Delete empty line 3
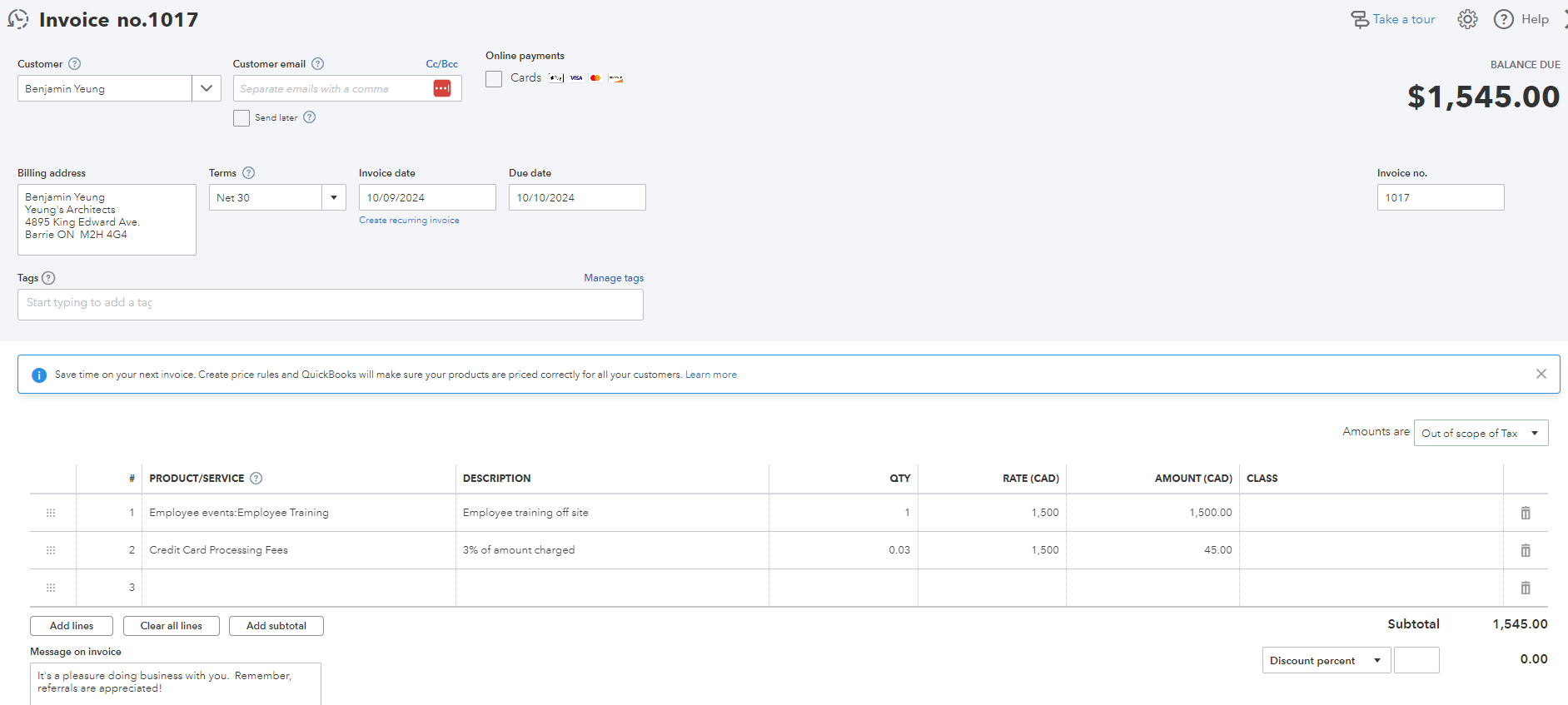1568x705 pixels. point(1526,588)
